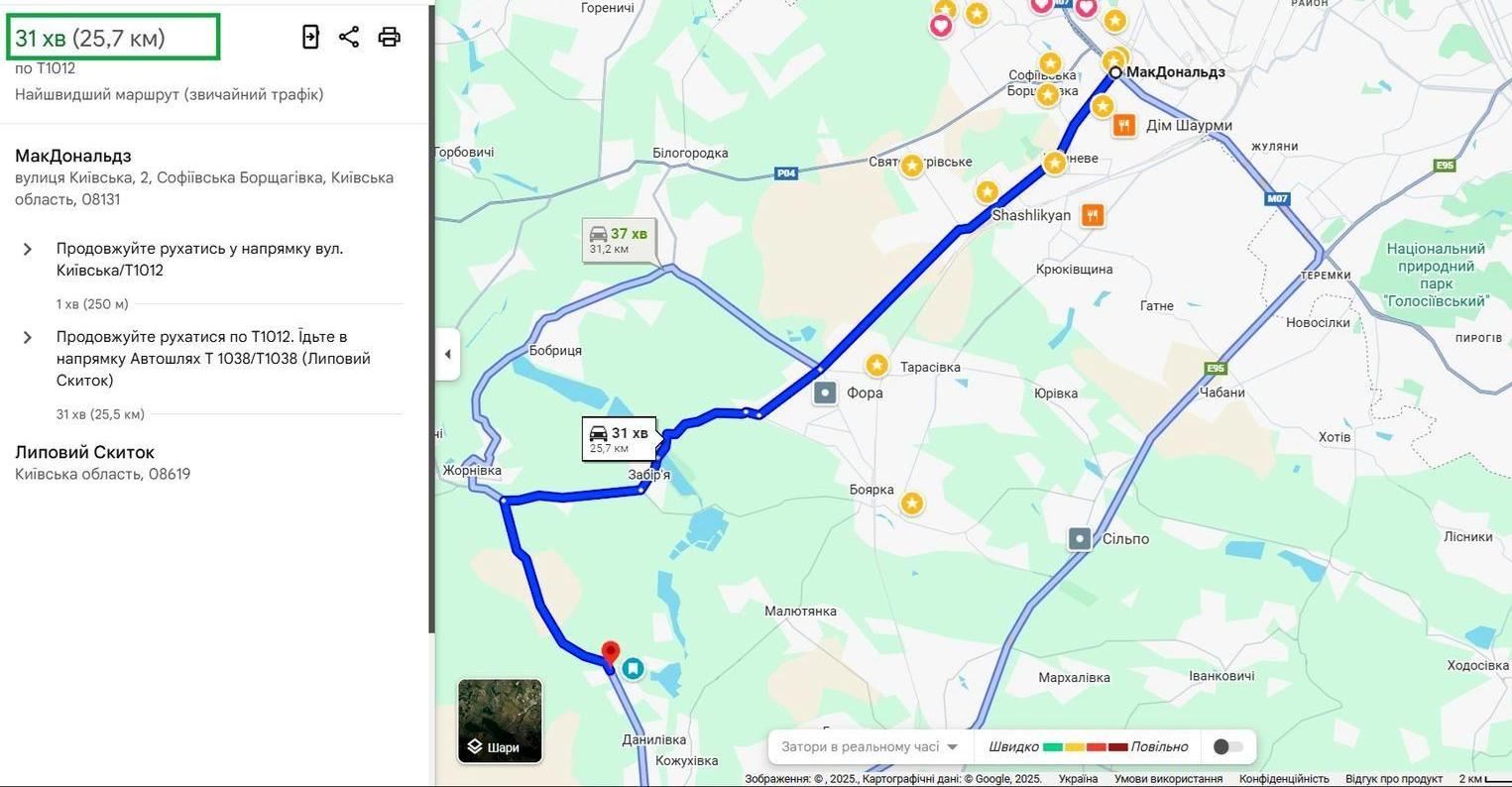Open Затори в реальному часі dropdown
Viewport: 1512px width, 787px height.
(870, 746)
